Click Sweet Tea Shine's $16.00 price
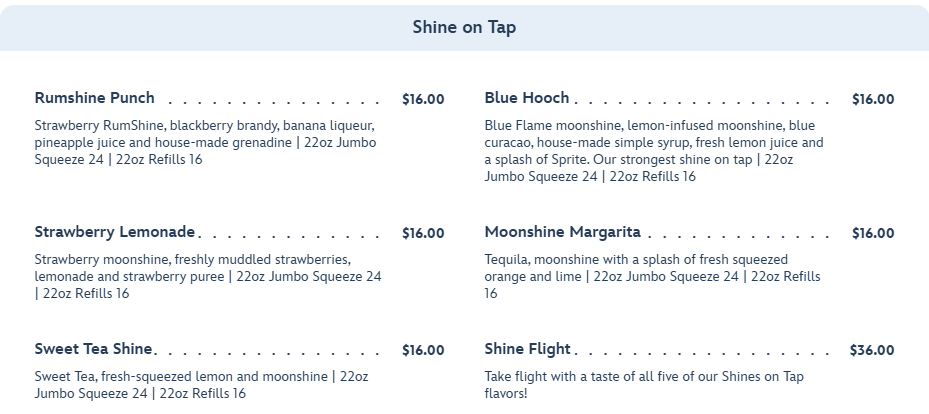 [x=423, y=350]
